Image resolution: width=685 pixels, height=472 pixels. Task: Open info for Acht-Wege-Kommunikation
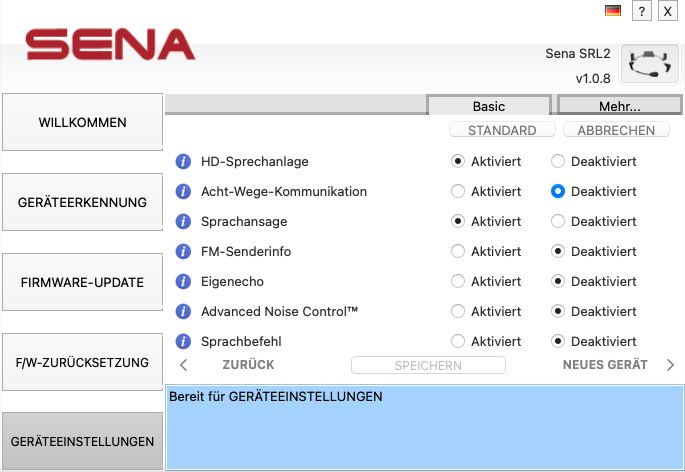point(183,191)
